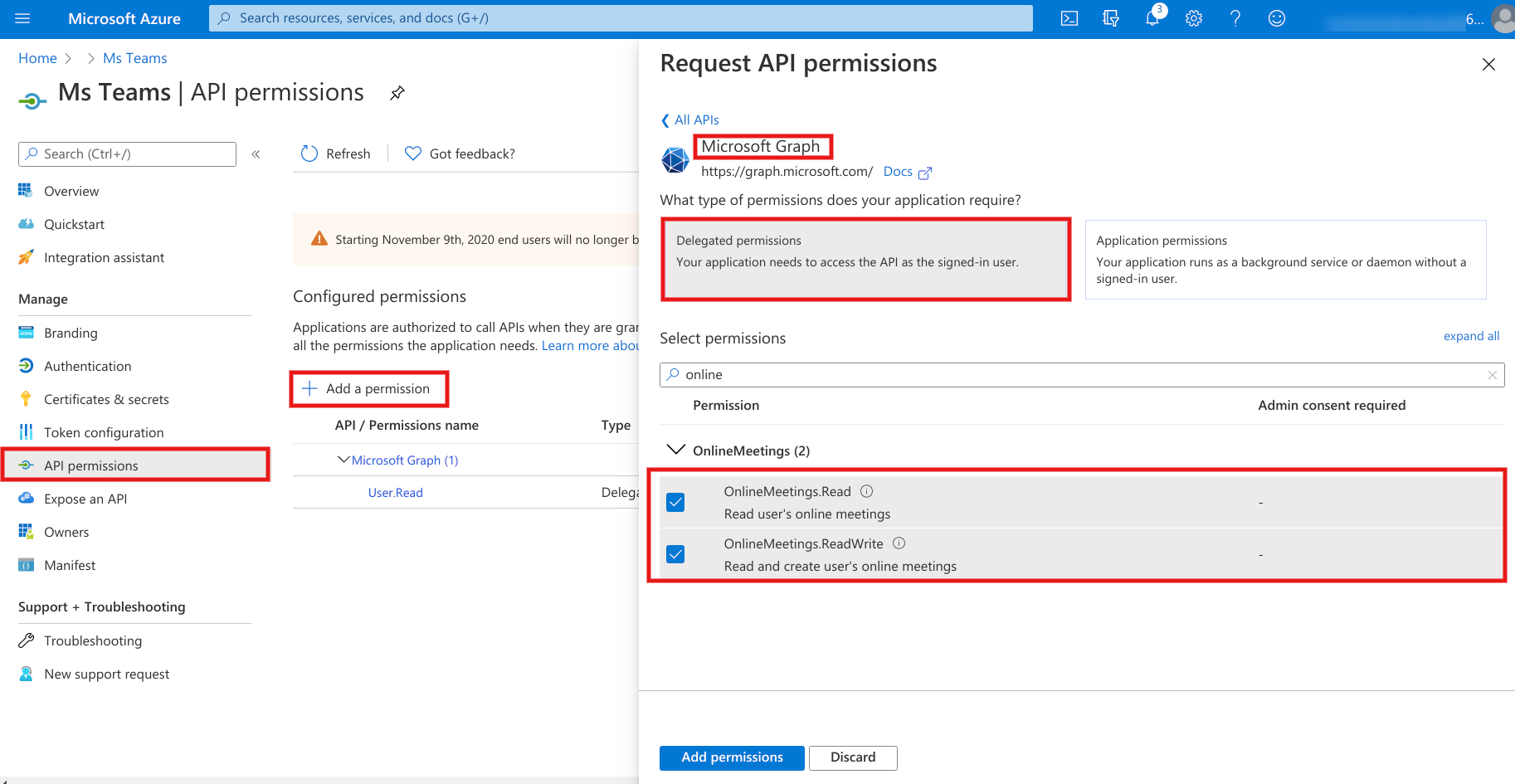
Task: Go to Home breadcrumb
Action: [37, 58]
